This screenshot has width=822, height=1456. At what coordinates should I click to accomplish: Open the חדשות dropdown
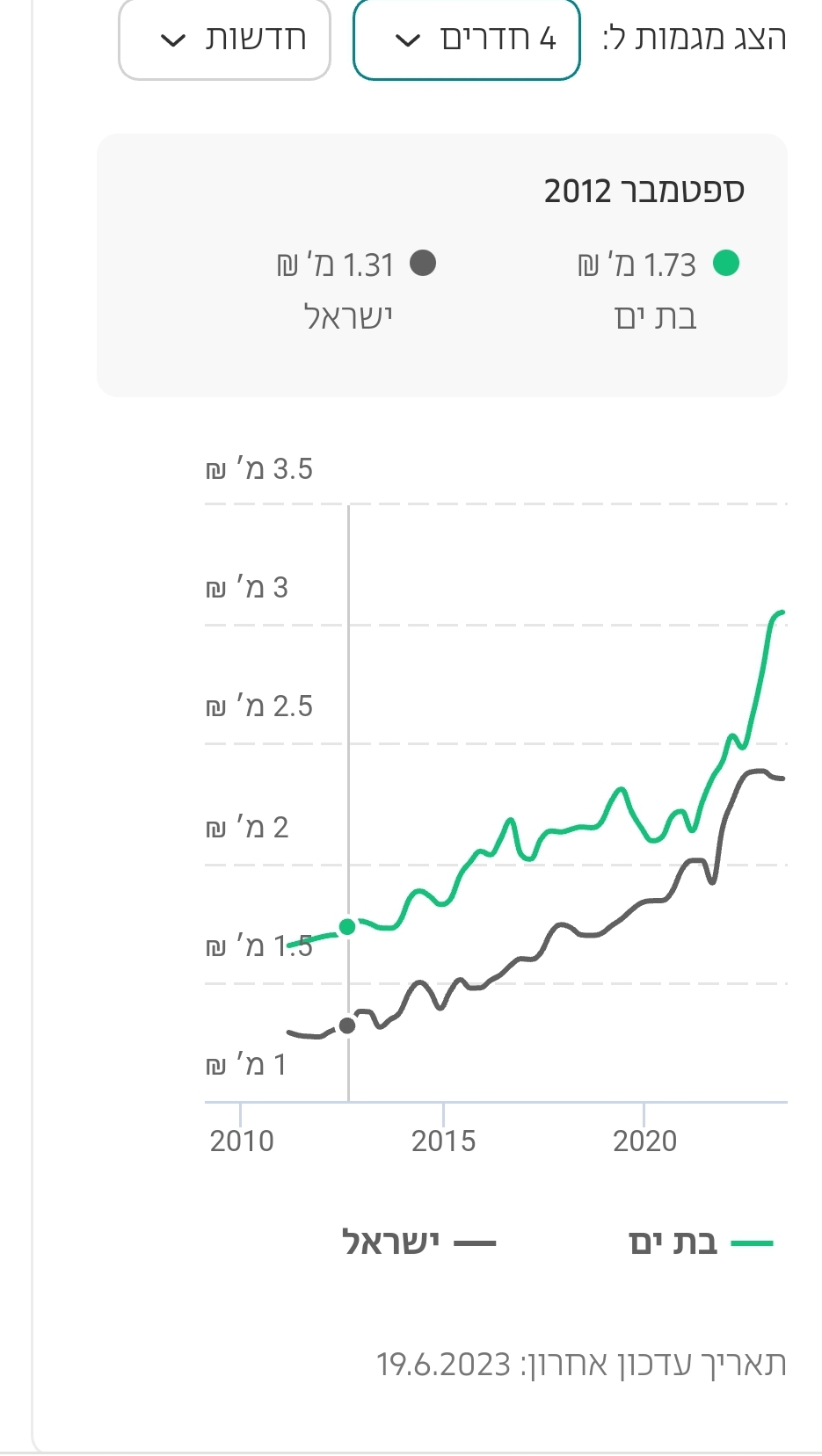pyautogui.click(x=224, y=40)
